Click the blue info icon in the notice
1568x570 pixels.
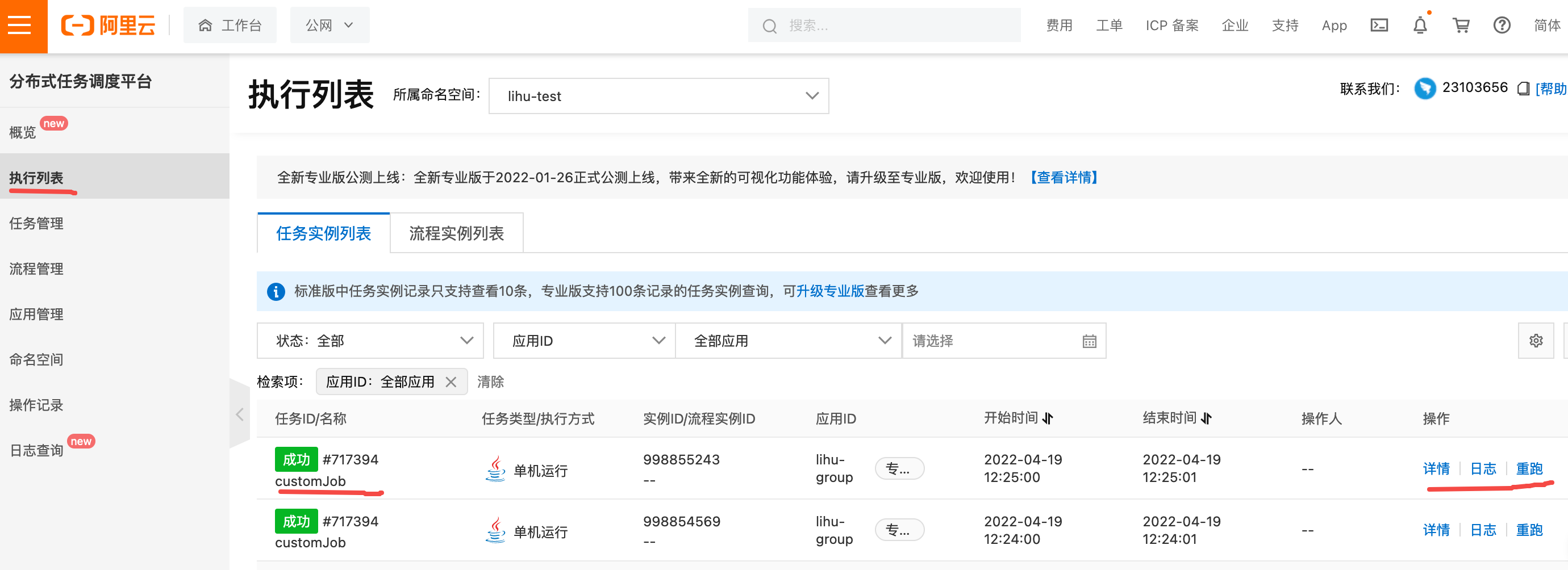[x=276, y=291]
